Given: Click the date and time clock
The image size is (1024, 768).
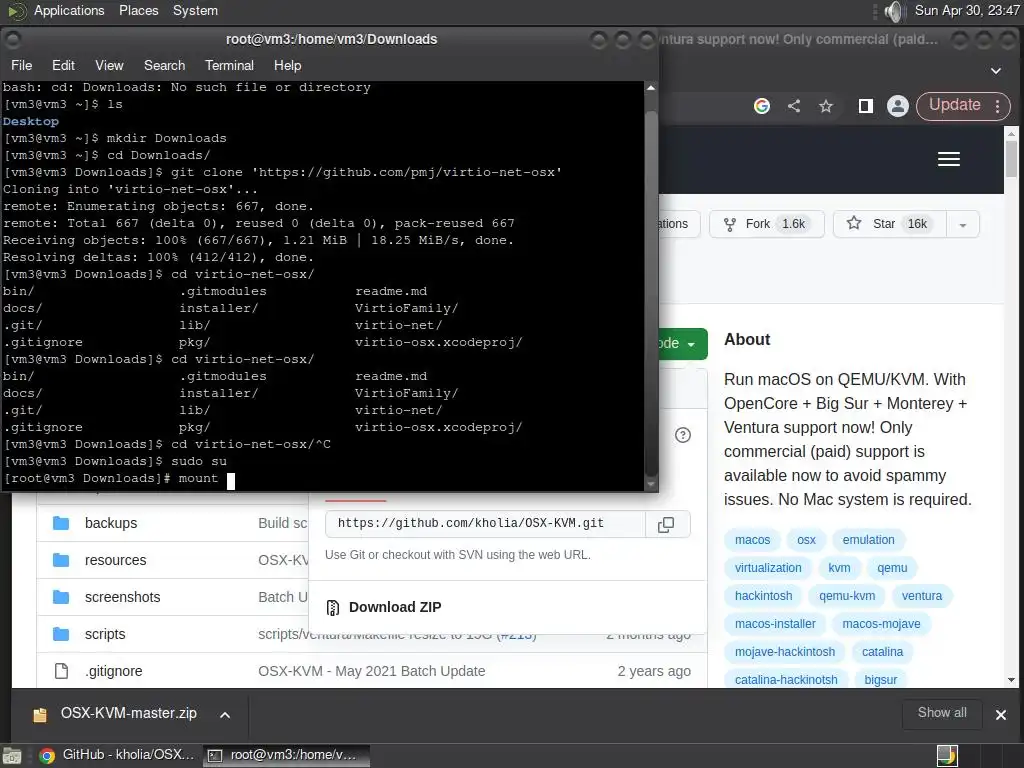Looking at the screenshot, I should 967,10.
